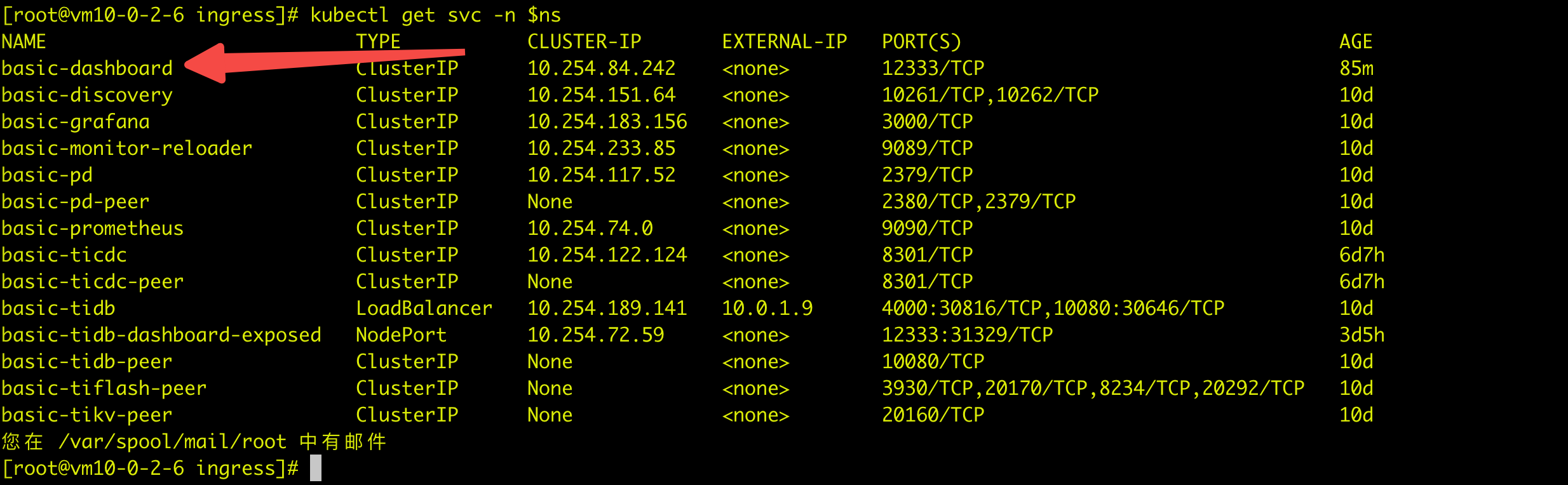
Task: Click the basic-prometheus service name
Action: pyautogui.click(x=93, y=229)
